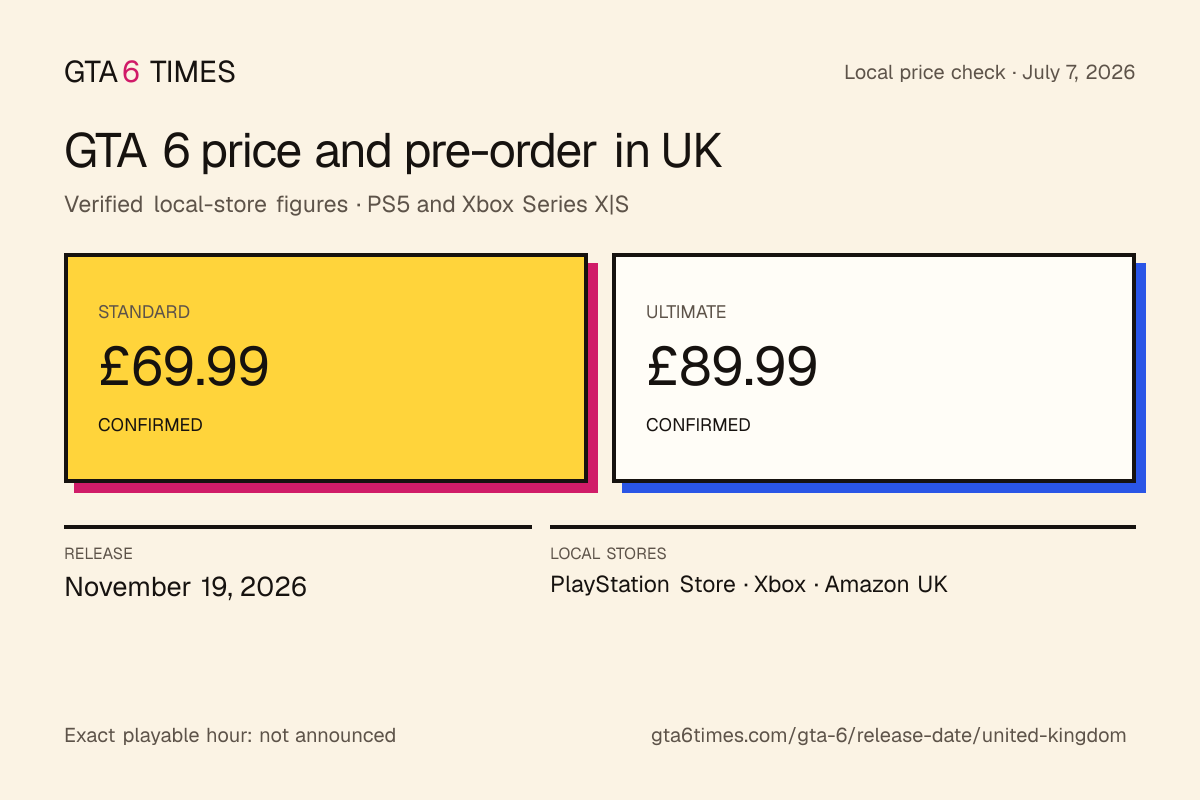Click the Local price check date text
Screen dimensions: 1200x800
pos(990,72)
